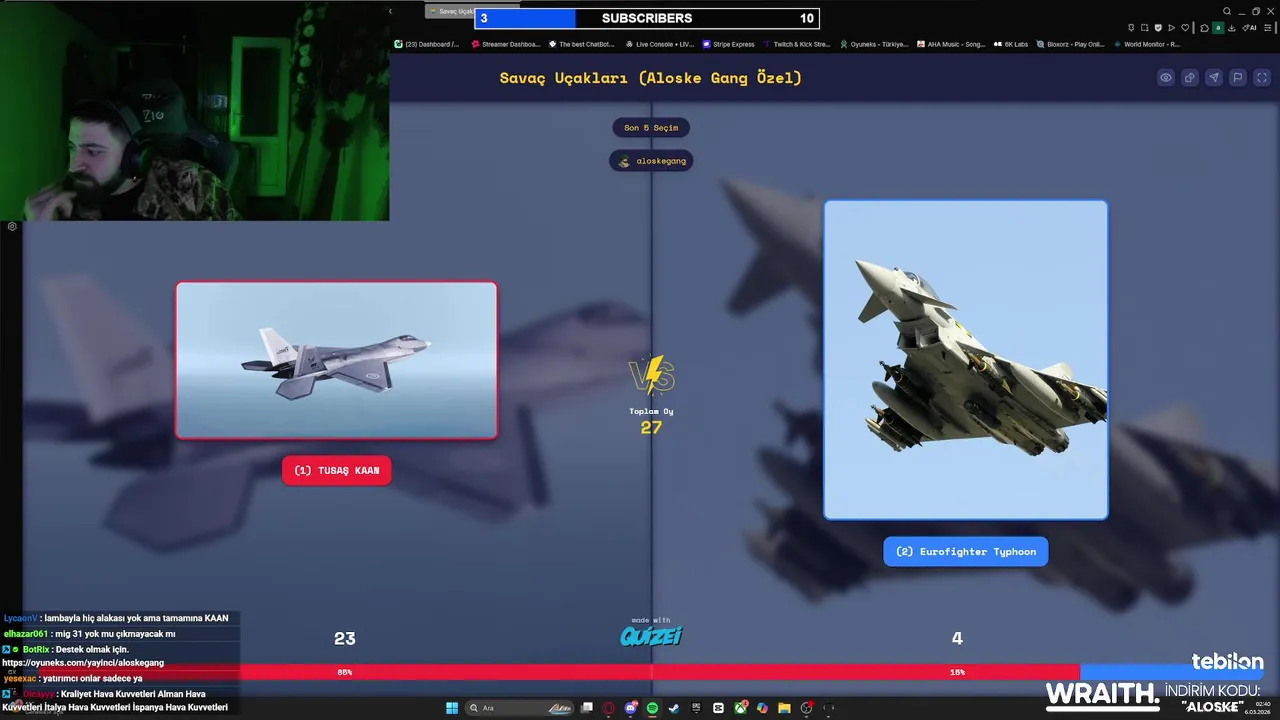Screen dimensions: 1280x720
Task: Click the browser heart bookmark icon
Action: click(1185, 28)
